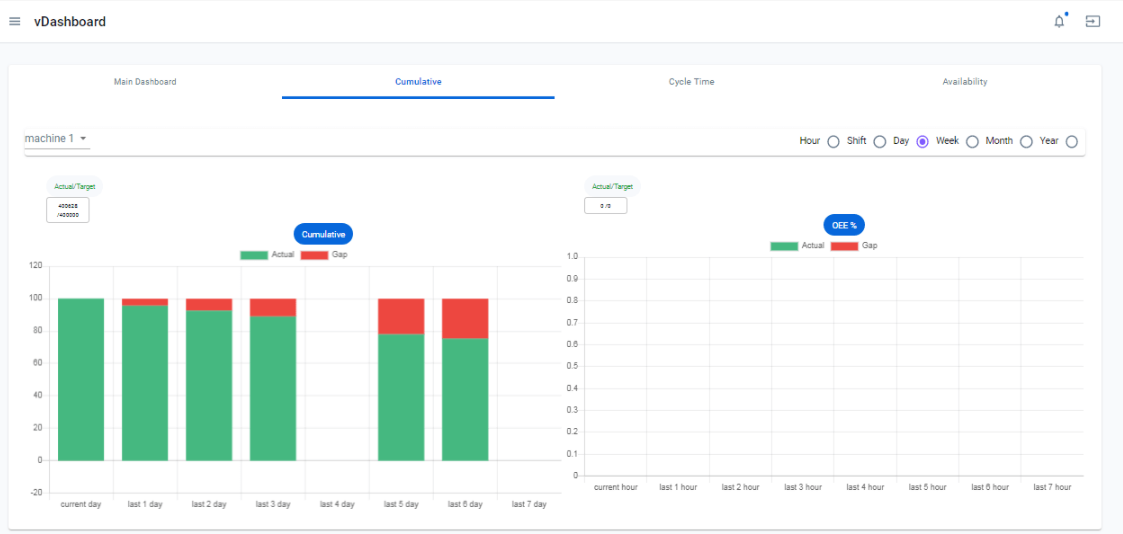Viewport: 1123px width, 534px height.
Task: Switch to the Cumulative tab
Action: tap(418, 82)
